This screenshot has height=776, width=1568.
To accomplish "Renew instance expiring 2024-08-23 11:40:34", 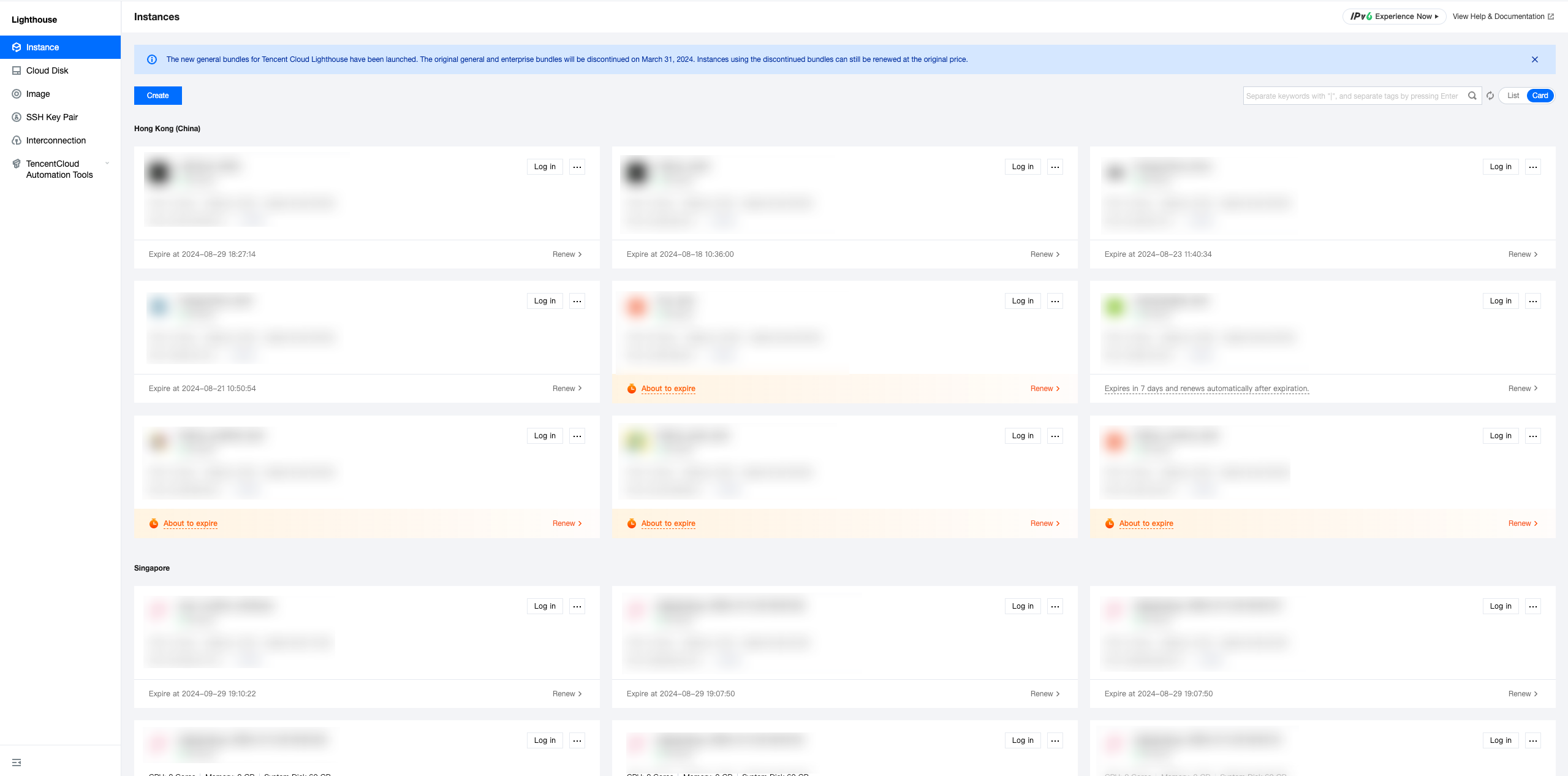I will 1523,254.
